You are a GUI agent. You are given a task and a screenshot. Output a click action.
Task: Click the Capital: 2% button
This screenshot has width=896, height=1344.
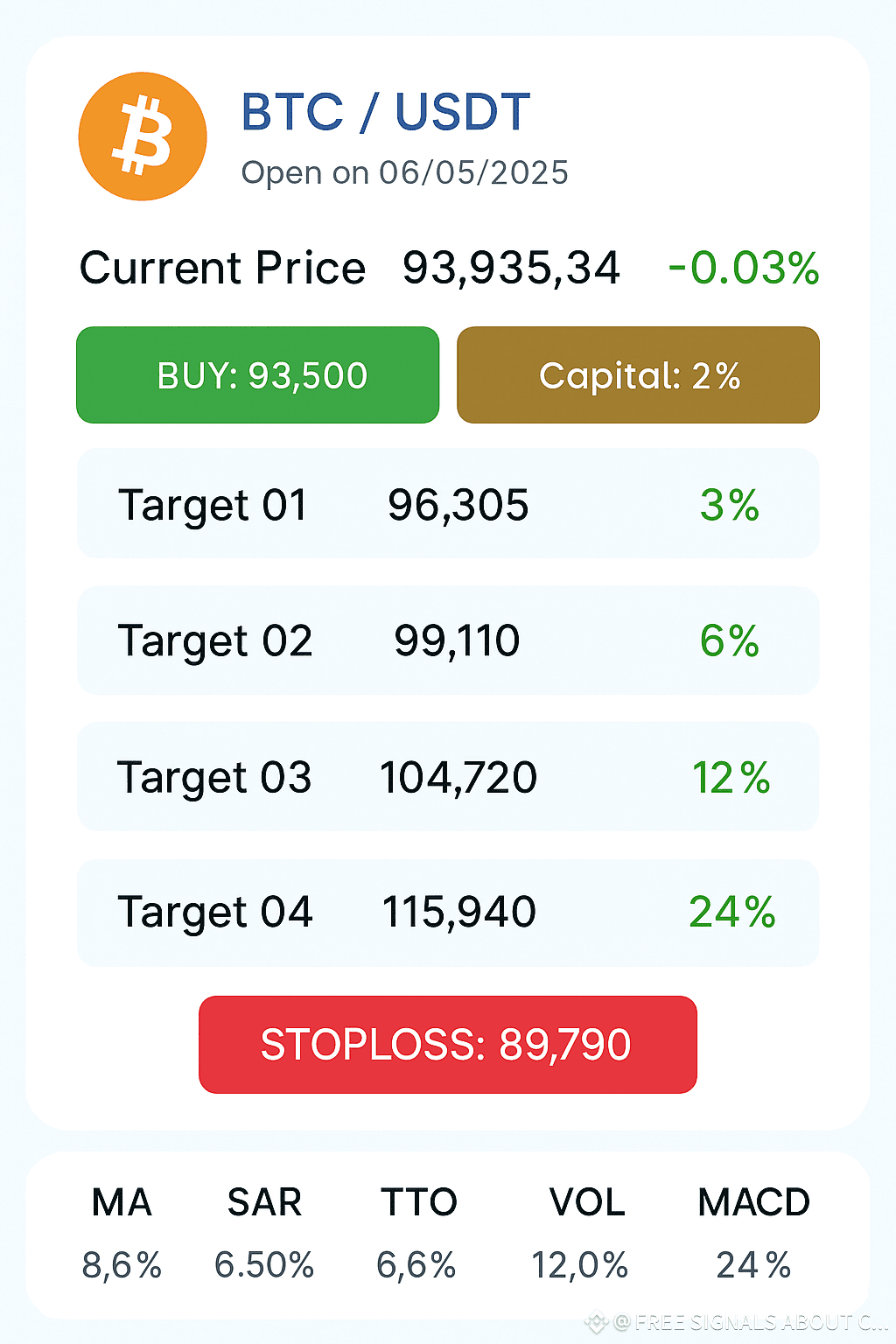[x=639, y=375]
